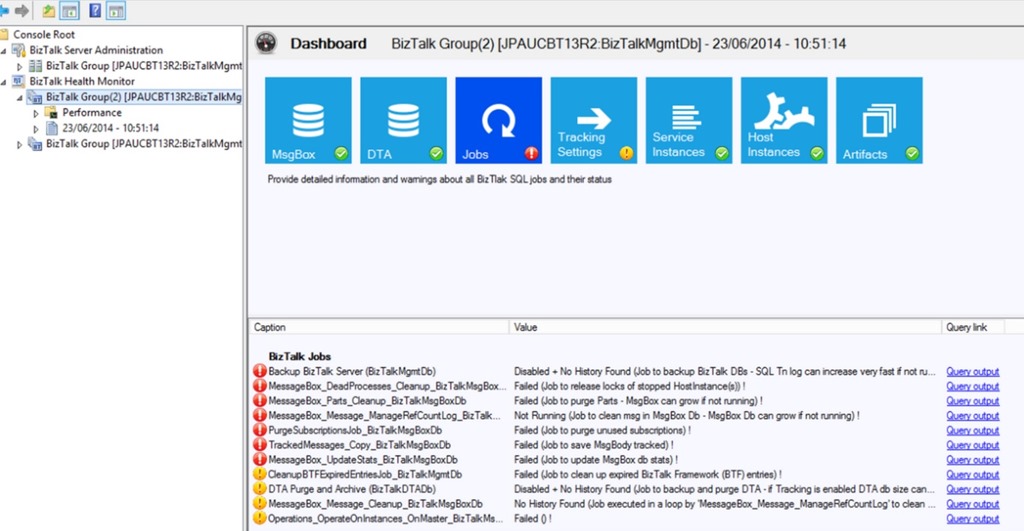The width and height of the screenshot is (1024, 531).
Task: Open Query output for MessageBox_Message_ManageRefCountLog
Action: coord(972,416)
